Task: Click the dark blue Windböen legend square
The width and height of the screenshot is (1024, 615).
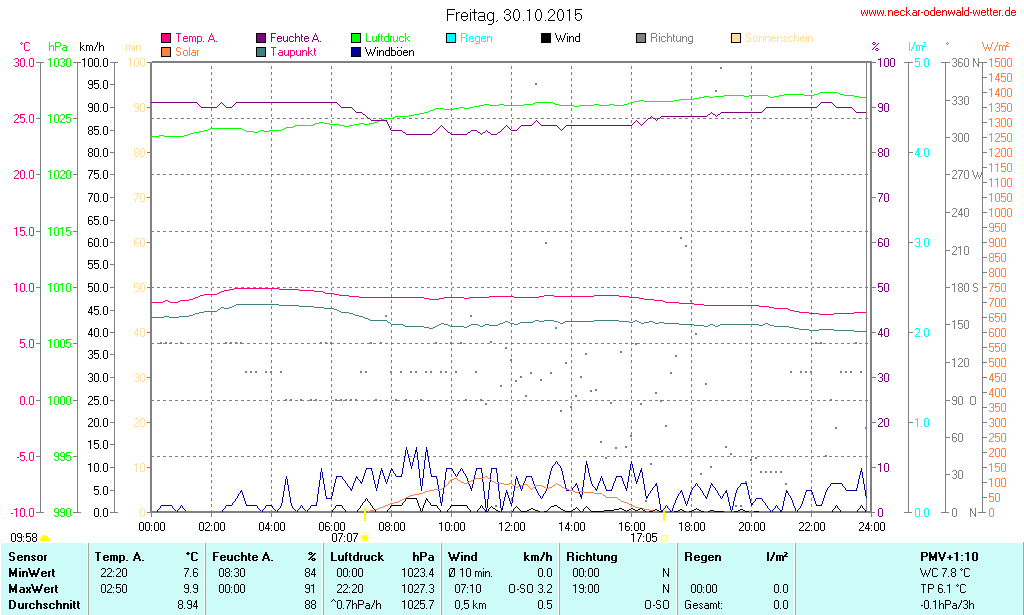Action: click(x=356, y=52)
